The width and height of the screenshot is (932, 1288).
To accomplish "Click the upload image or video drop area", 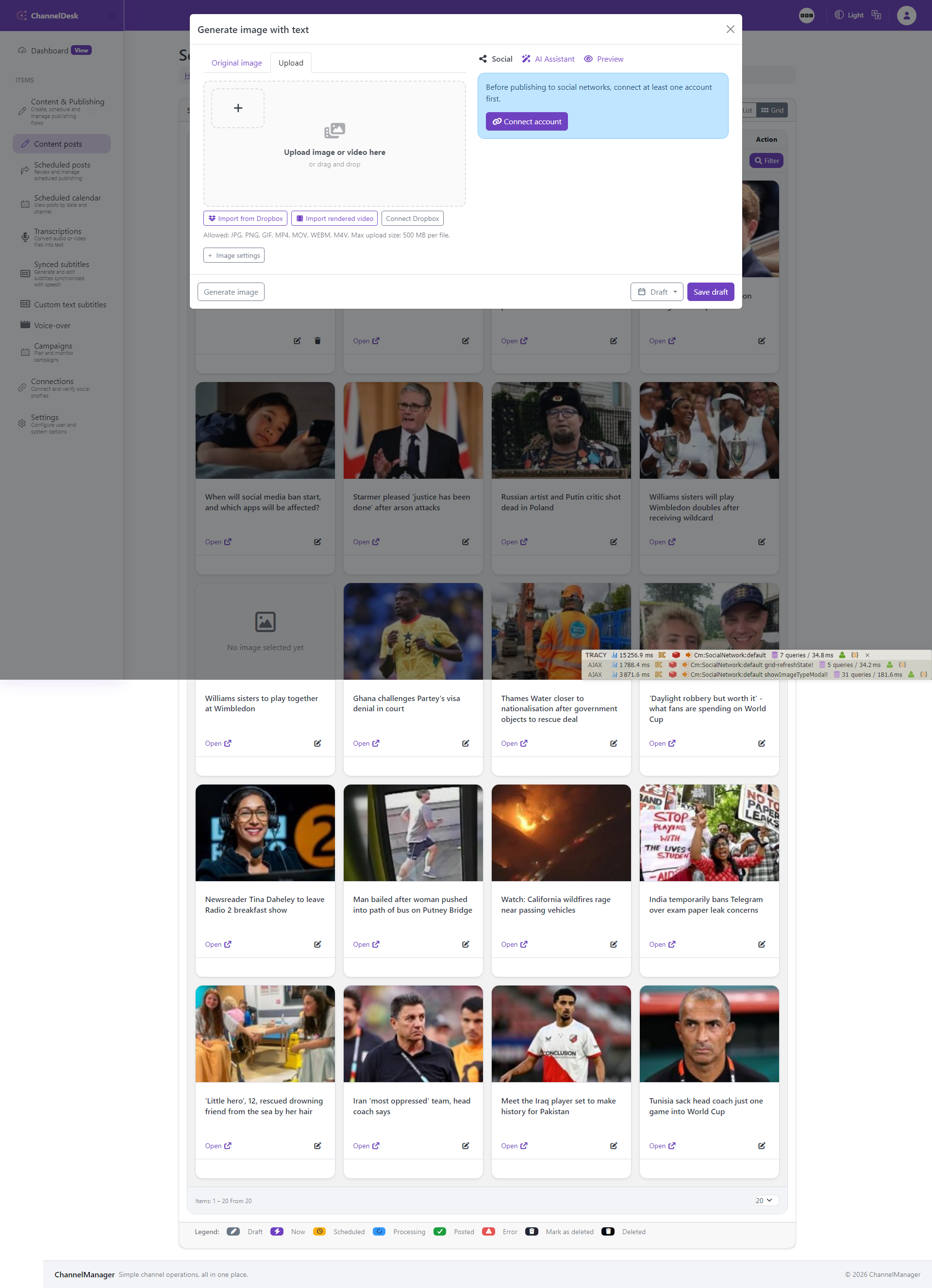I will click(334, 144).
